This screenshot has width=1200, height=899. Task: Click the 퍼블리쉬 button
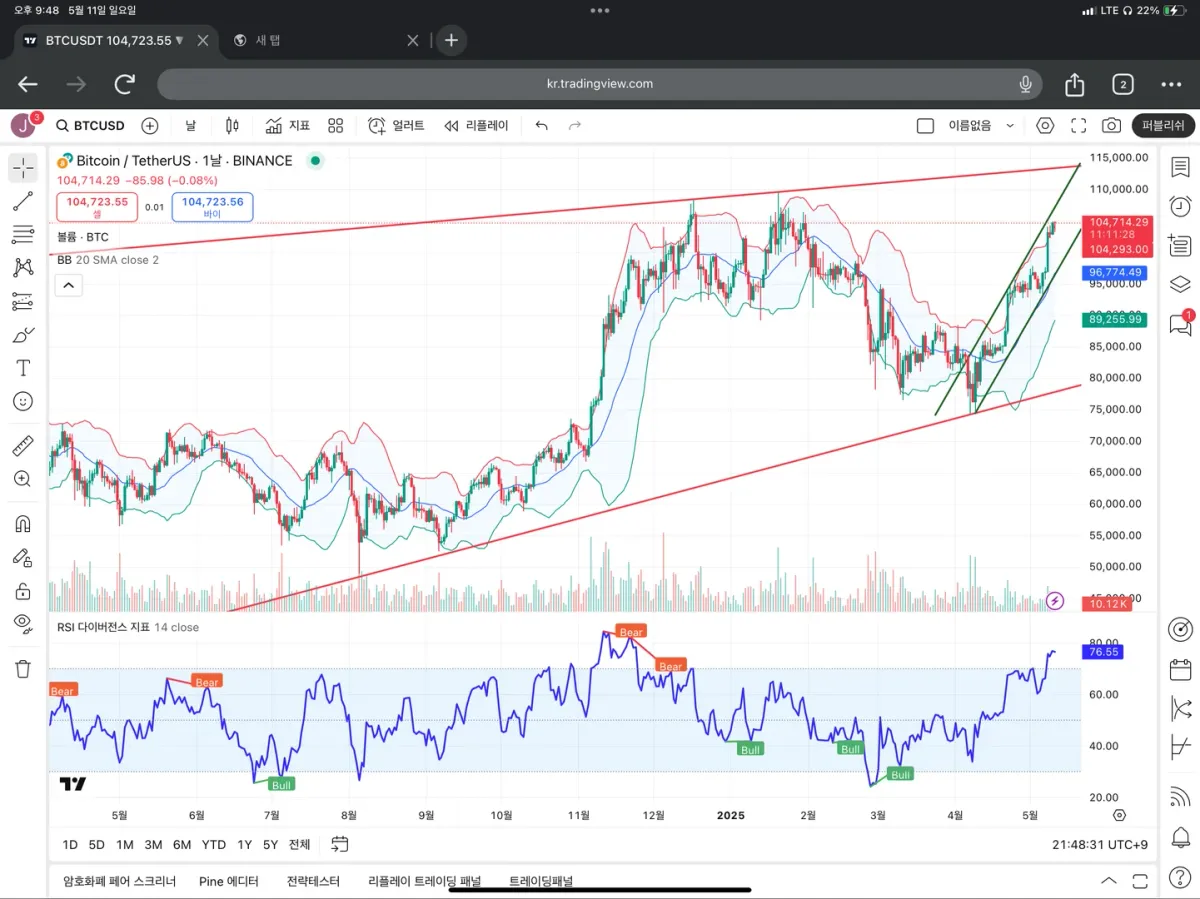(x=1163, y=126)
